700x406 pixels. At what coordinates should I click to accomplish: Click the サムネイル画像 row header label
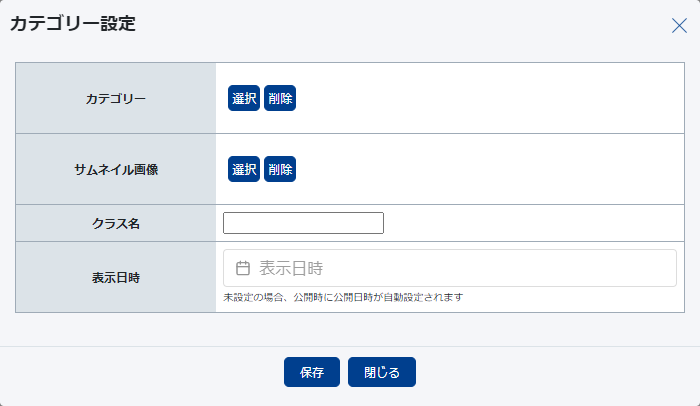(x=116, y=169)
